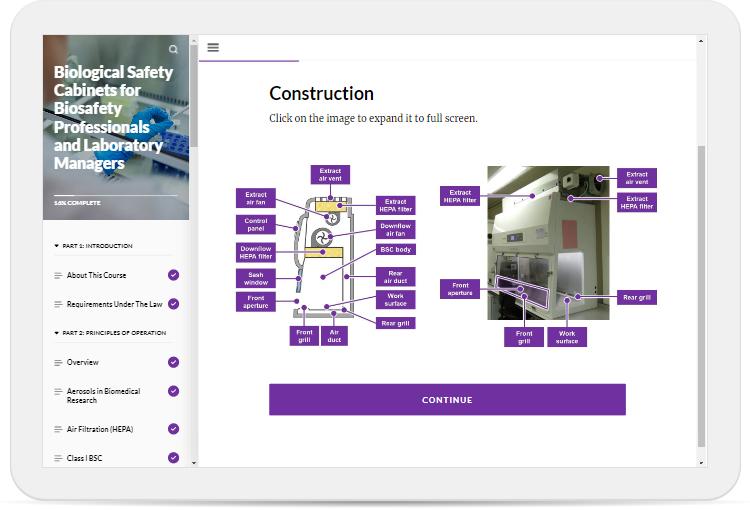Viewport: 750px width, 510px height.
Task: Click list icon beside Air Filtration (HEPA)
Action: pyautogui.click(x=58, y=429)
